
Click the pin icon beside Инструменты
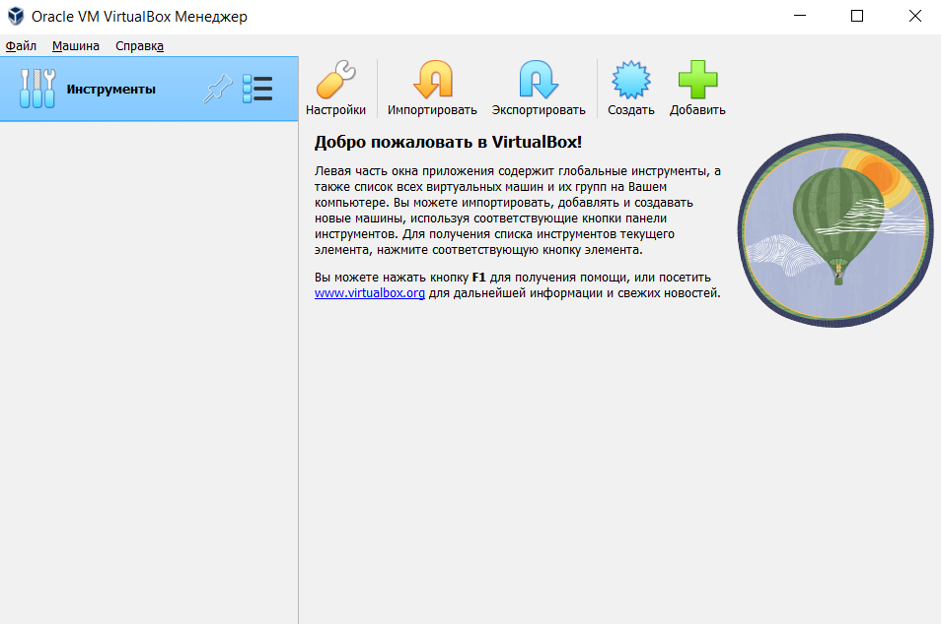point(217,89)
